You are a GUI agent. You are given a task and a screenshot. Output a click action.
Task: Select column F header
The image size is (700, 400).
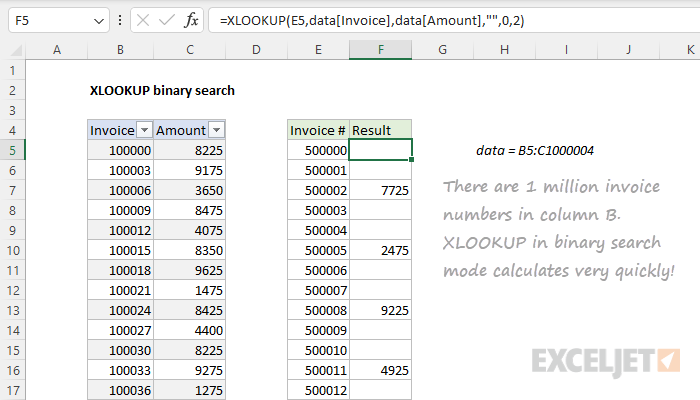pyautogui.click(x=380, y=50)
